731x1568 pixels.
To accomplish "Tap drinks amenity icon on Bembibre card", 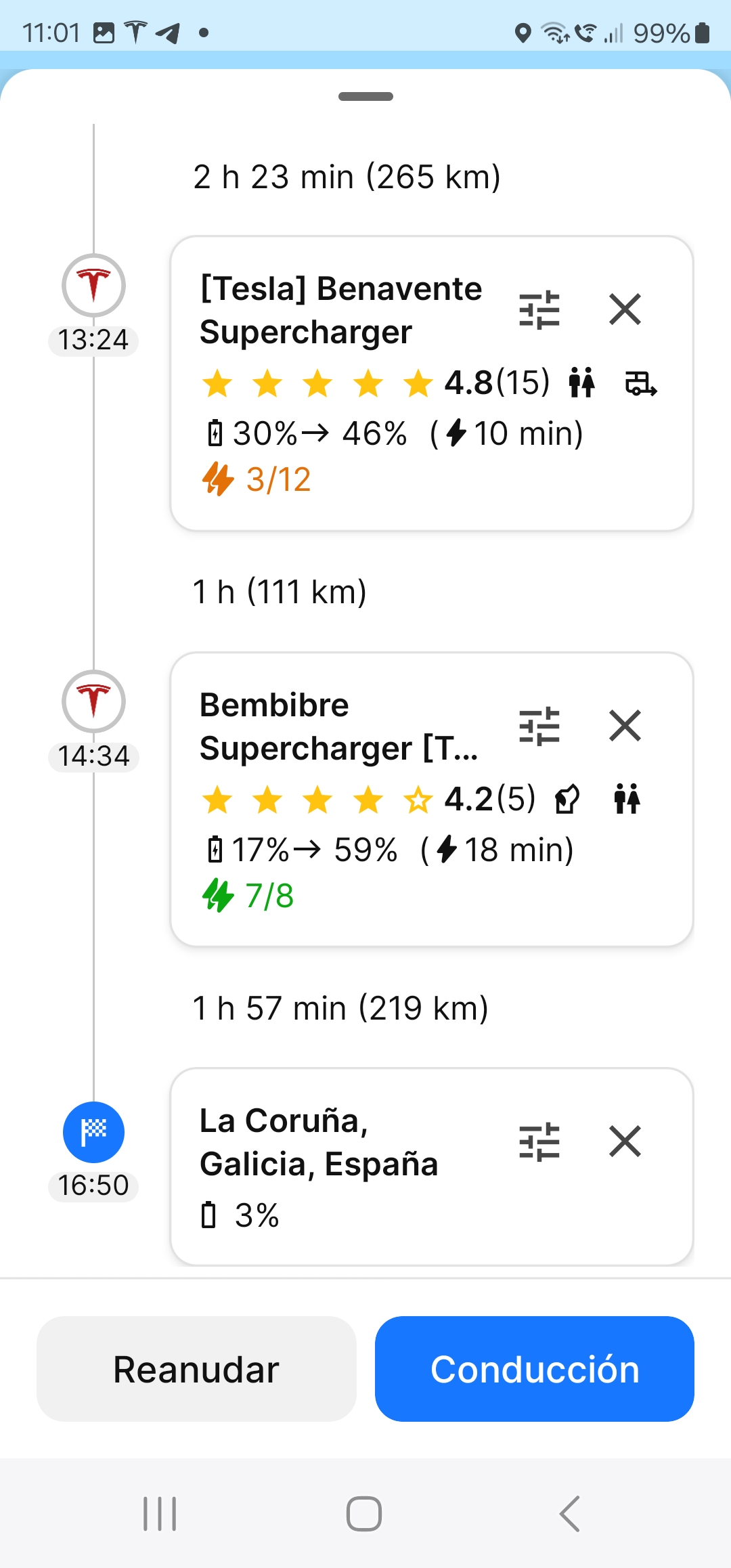I will tap(567, 799).
